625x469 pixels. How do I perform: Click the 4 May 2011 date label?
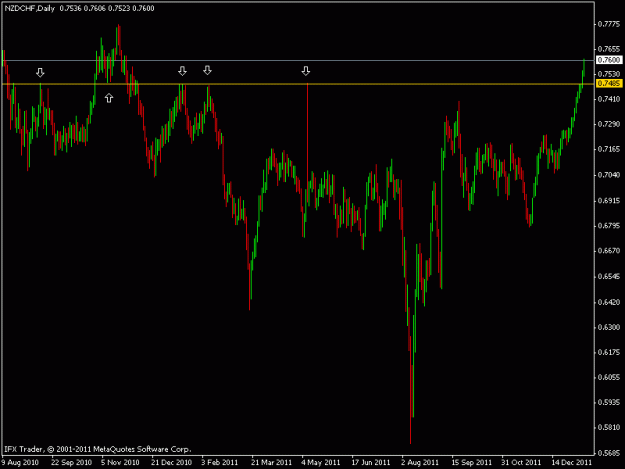(x=320, y=462)
